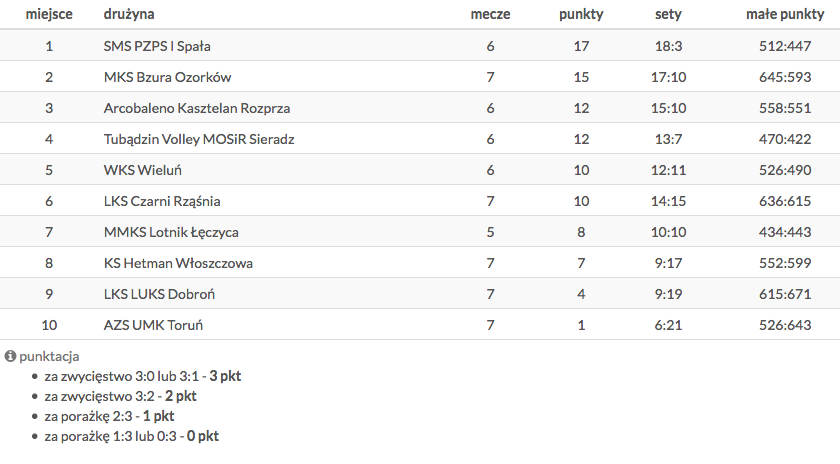Click the 18:3 sets score cell
The width and height of the screenshot is (840, 464).
tap(668, 46)
